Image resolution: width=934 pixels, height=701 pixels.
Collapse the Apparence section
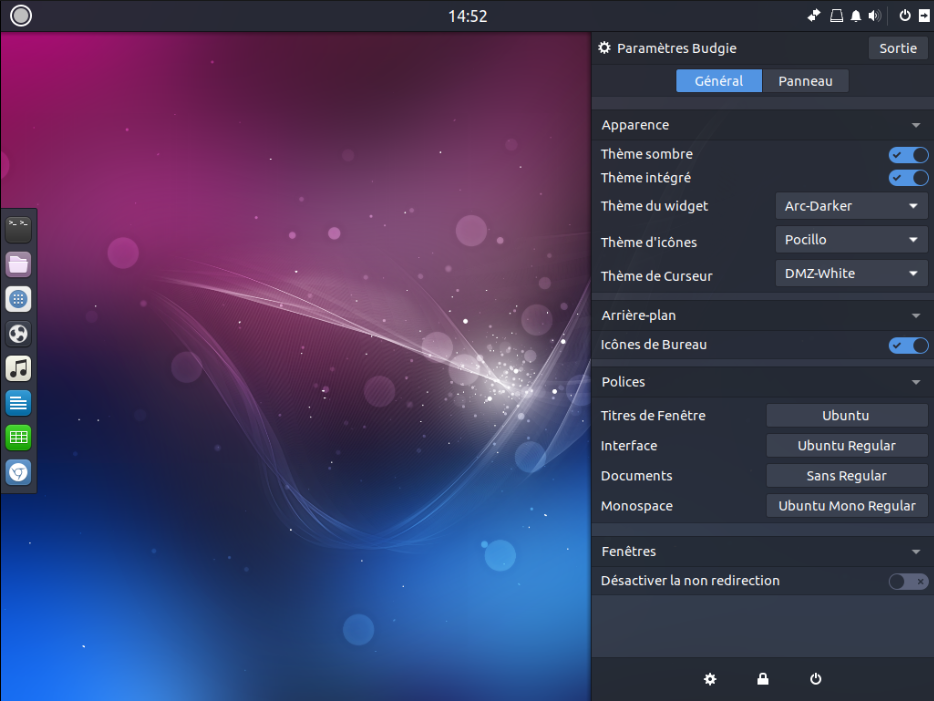point(915,125)
